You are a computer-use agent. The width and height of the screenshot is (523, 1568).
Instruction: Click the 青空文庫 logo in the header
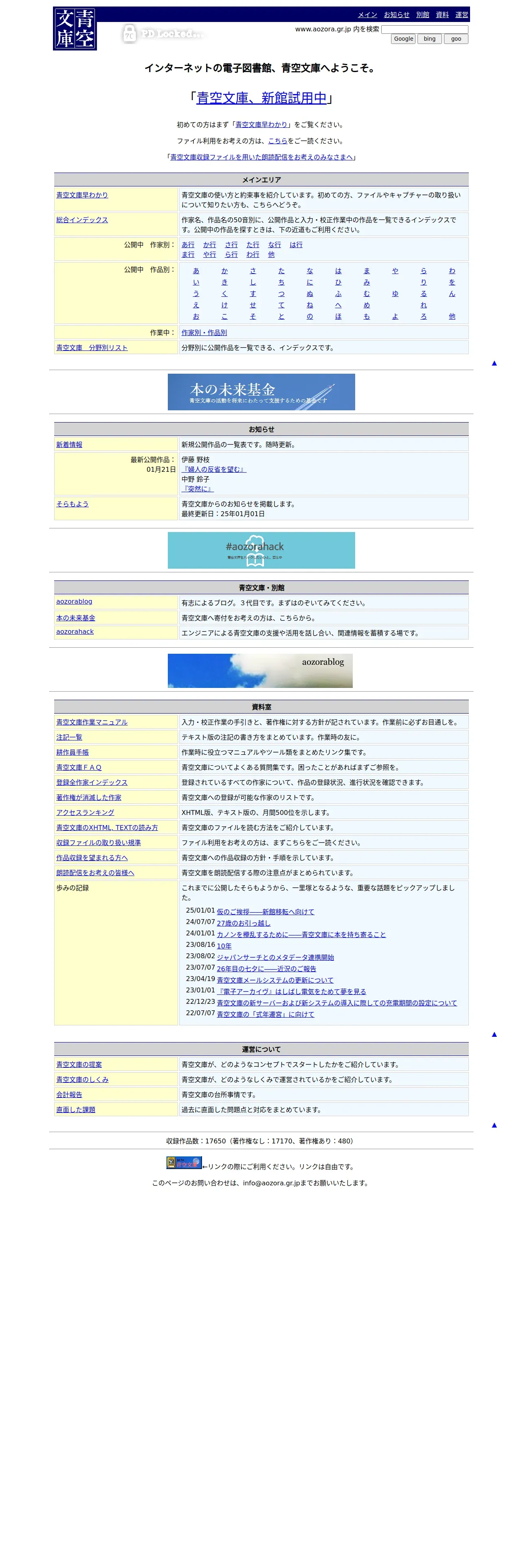pyautogui.click(x=75, y=28)
